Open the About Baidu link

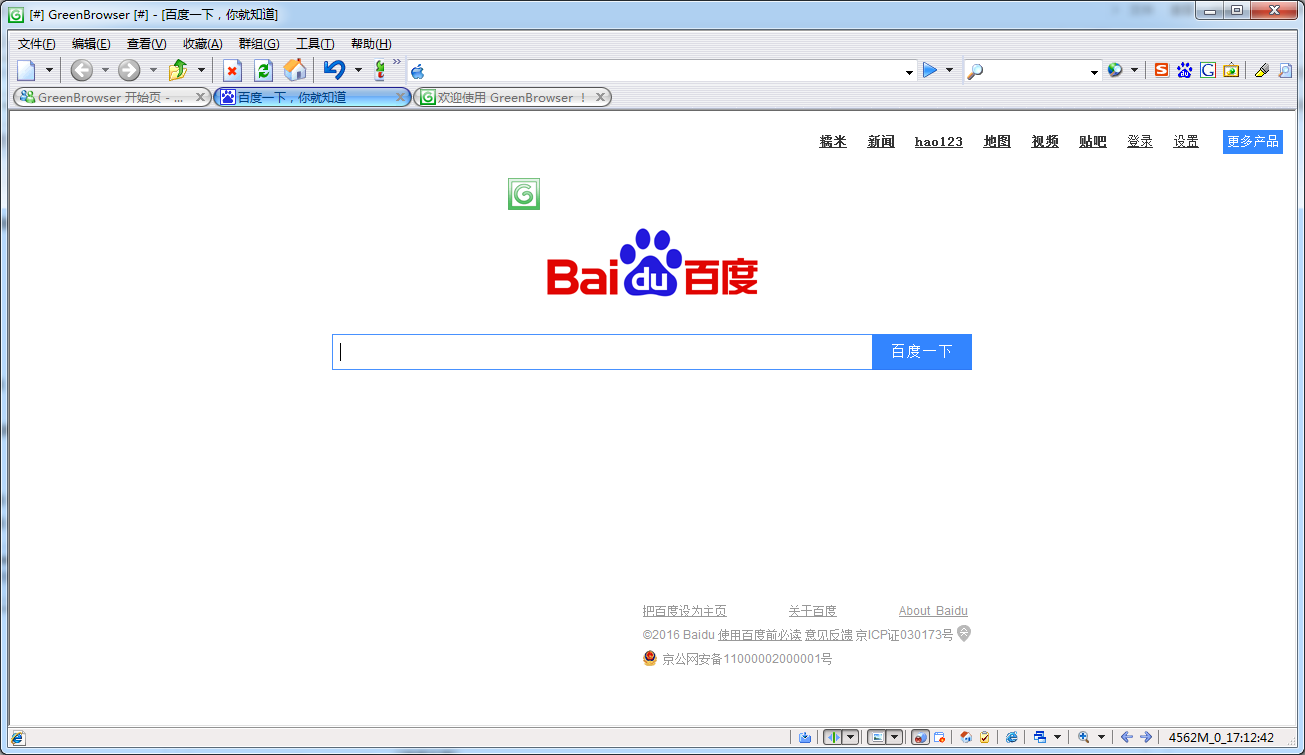tap(933, 611)
